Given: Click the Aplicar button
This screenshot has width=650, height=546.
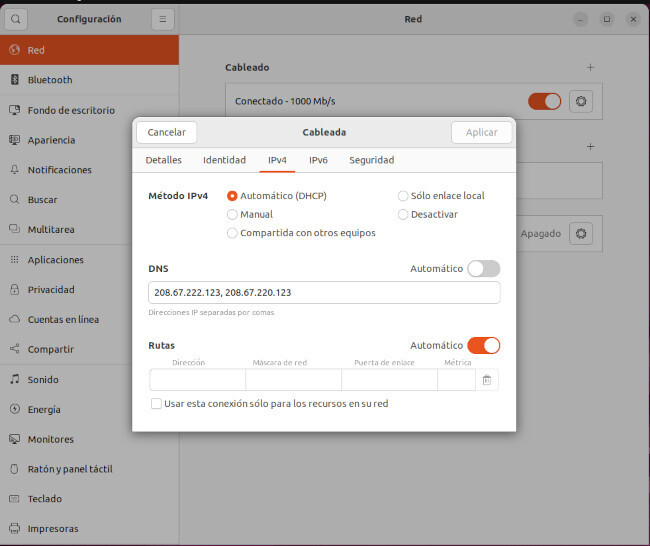Looking at the screenshot, I should 481,132.
